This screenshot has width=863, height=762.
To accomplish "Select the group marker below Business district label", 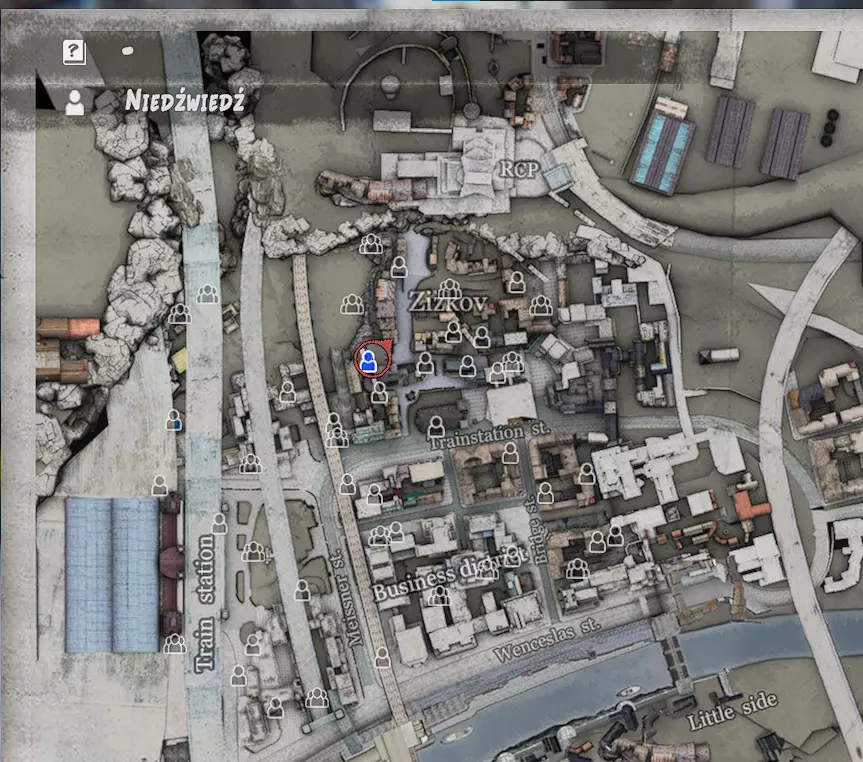I will click(x=439, y=595).
